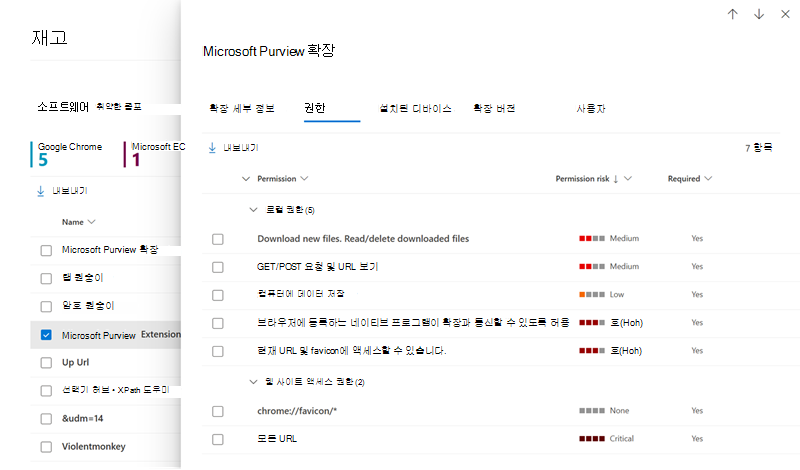Check the first Microsoft Purview 확장 checkbox
Viewport: 800px width, 470px height.
coord(46,250)
